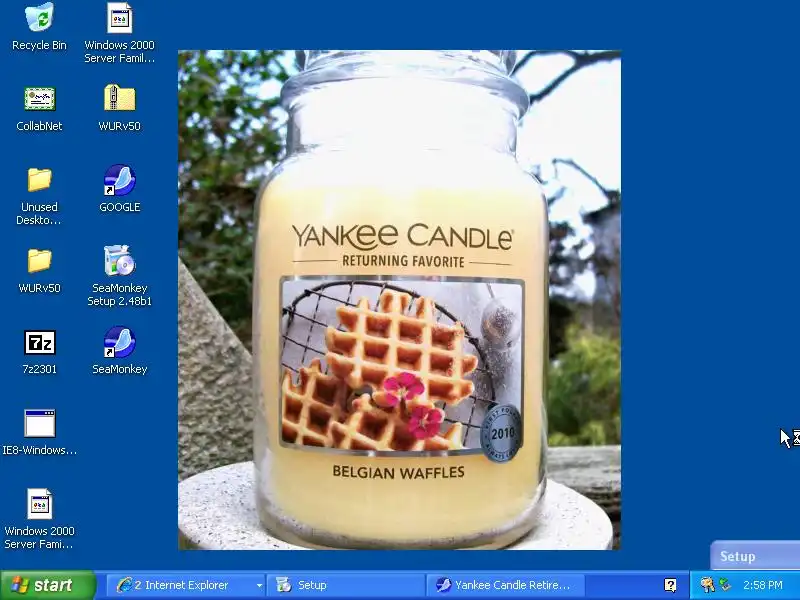This screenshot has height=600, width=800.
Task: Select the top Windows 2000 Server Family icon
Action: click(x=119, y=18)
